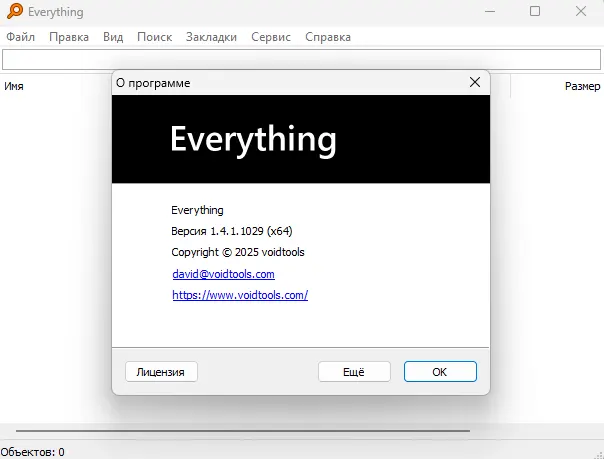Viewport: 604px width, 459px height.
Task: Open the Сервис menu
Action: point(271,37)
